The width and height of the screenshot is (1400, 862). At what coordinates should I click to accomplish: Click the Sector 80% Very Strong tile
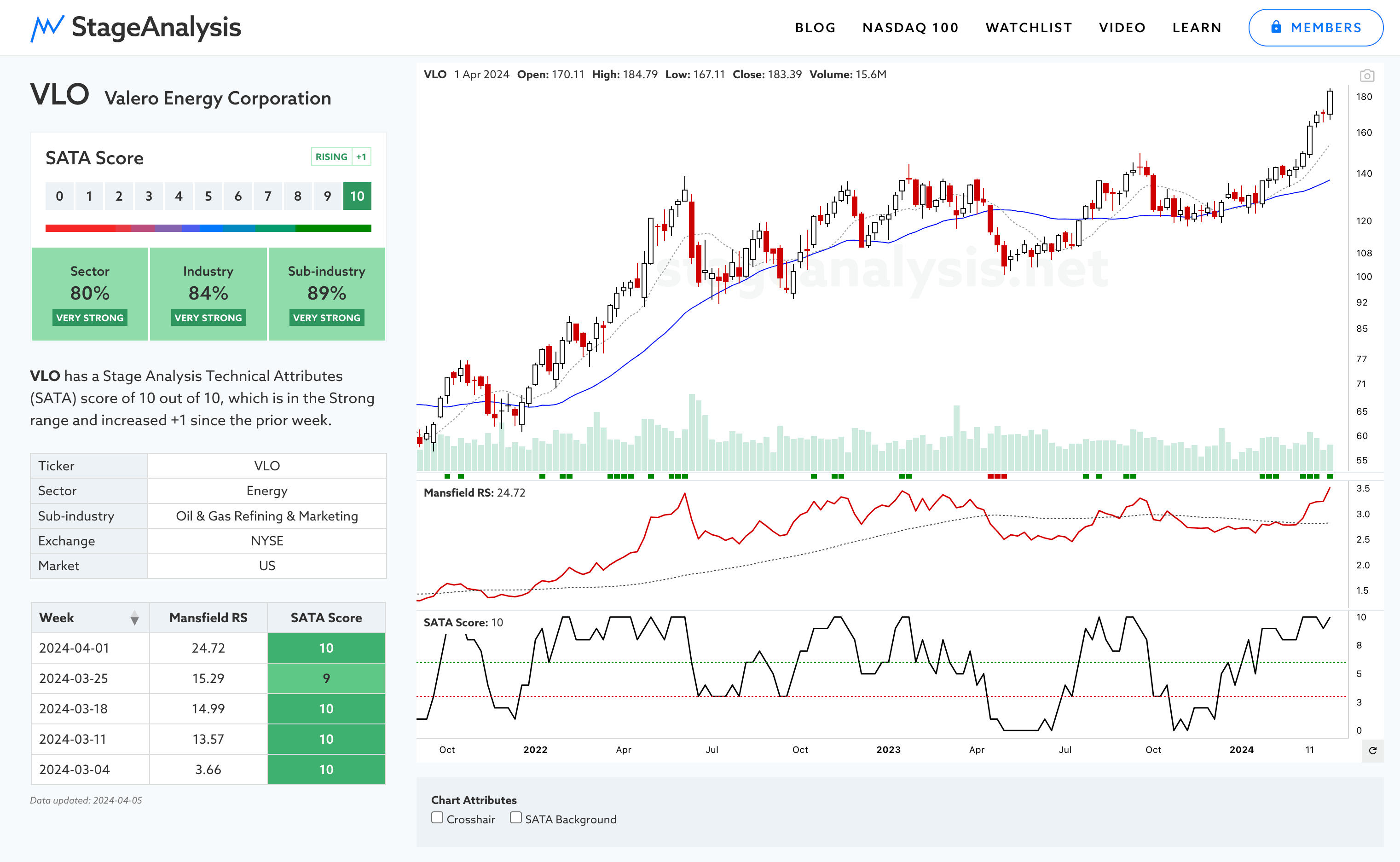click(90, 294)
